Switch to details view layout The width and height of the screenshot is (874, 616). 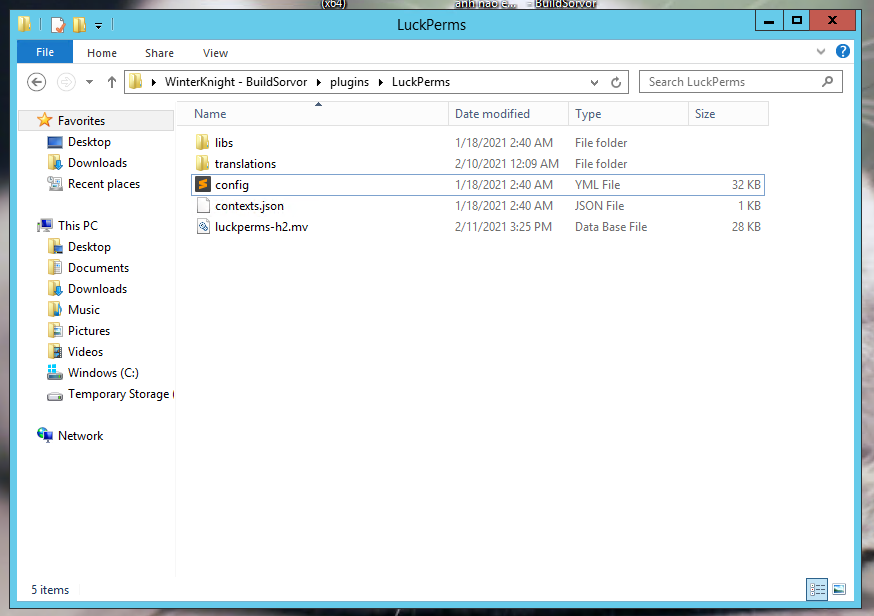tap(817, 589)
